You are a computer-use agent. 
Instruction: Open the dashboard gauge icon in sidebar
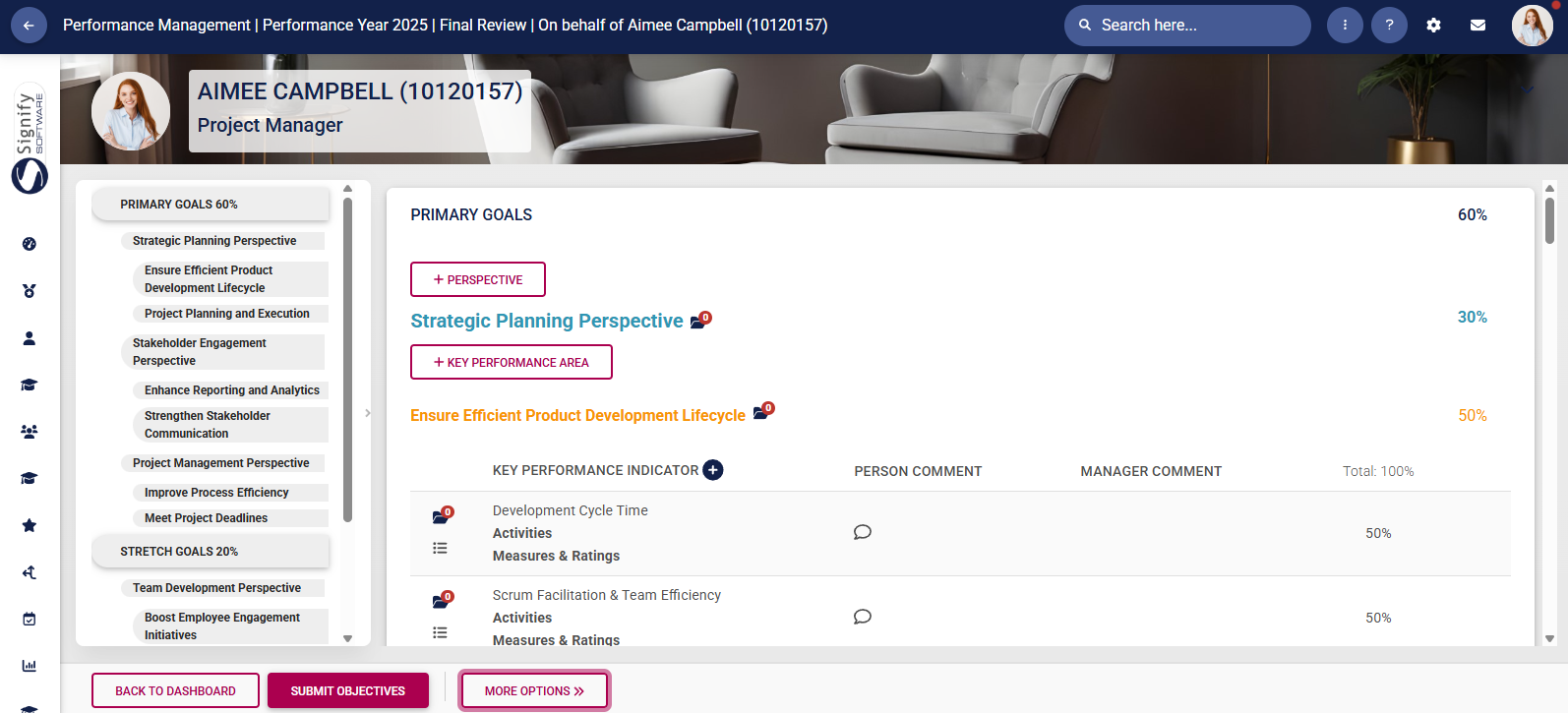point(30,244)
